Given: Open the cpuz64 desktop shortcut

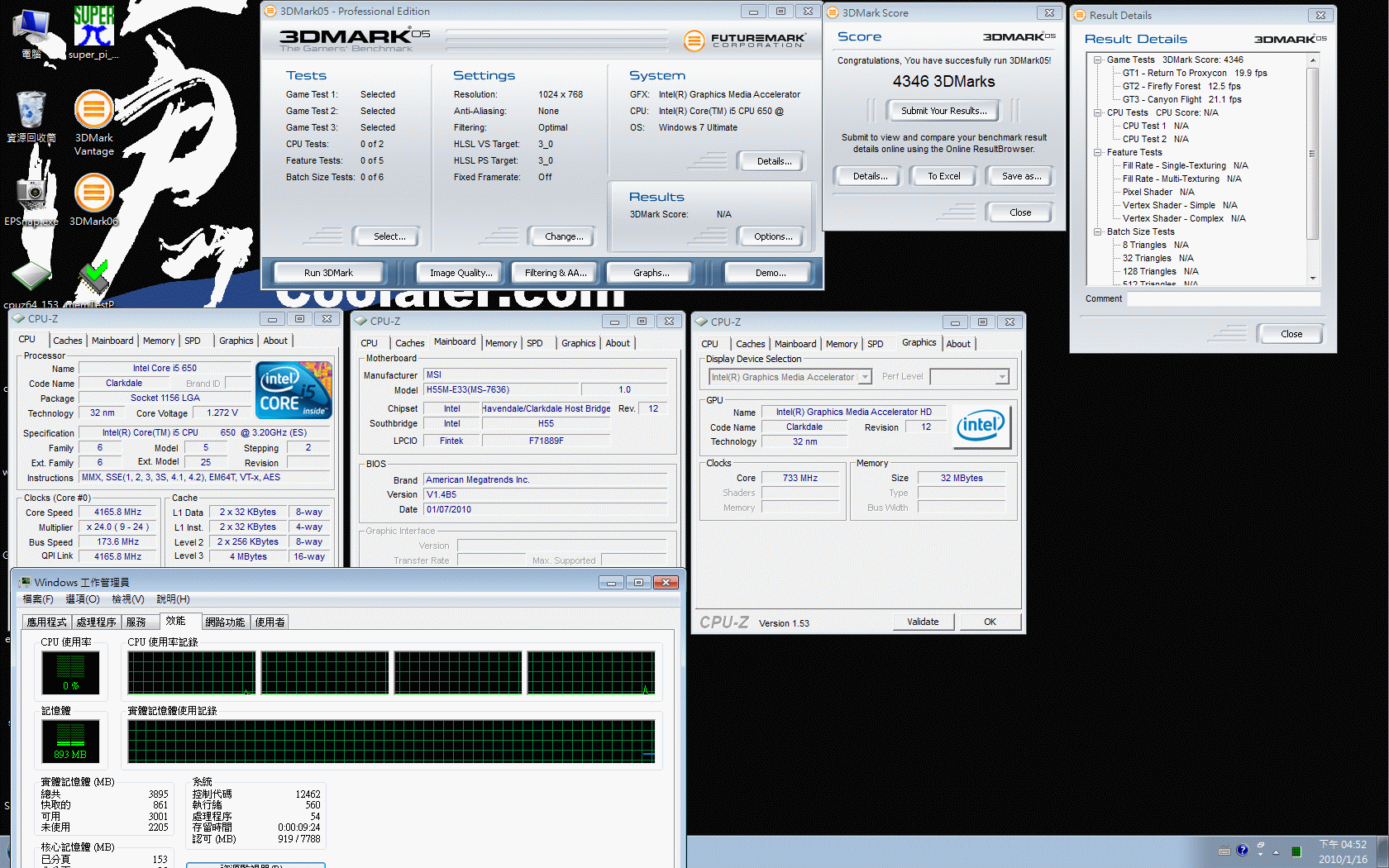Looking at the screenshot, I should pyautogui.click(x=31, y=285).
